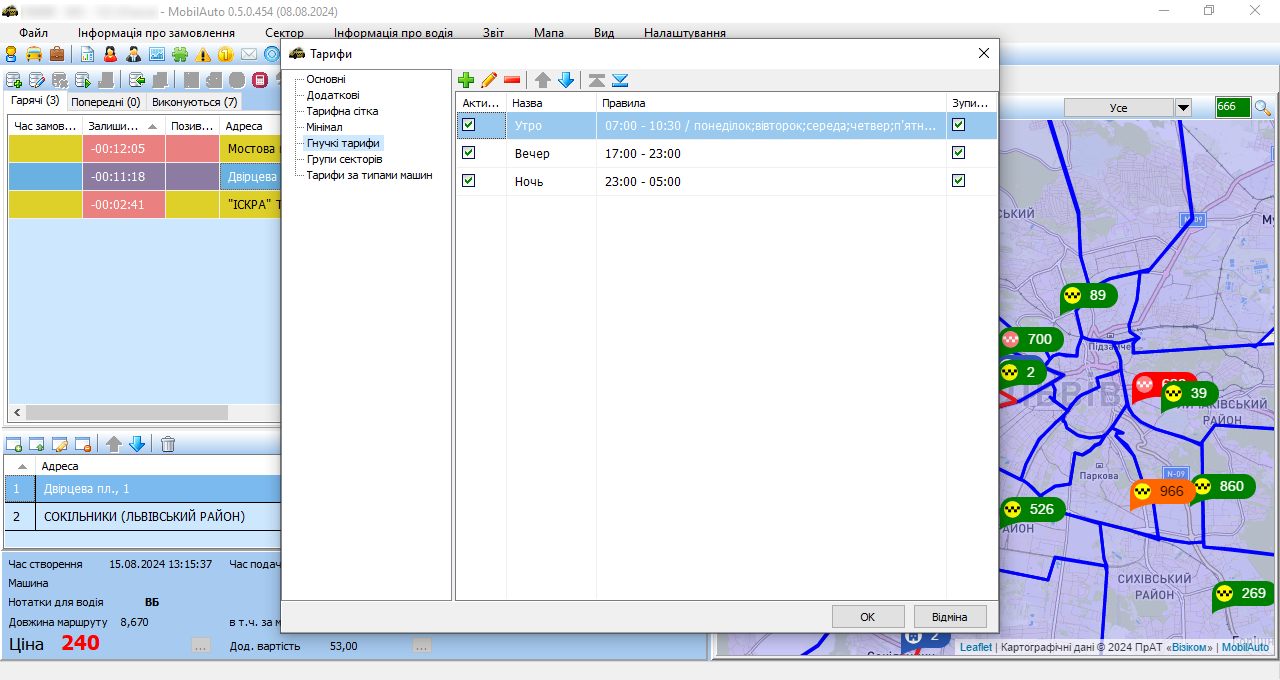
Task: Click the magnifier search icon above map
Action: point(1263,108)
